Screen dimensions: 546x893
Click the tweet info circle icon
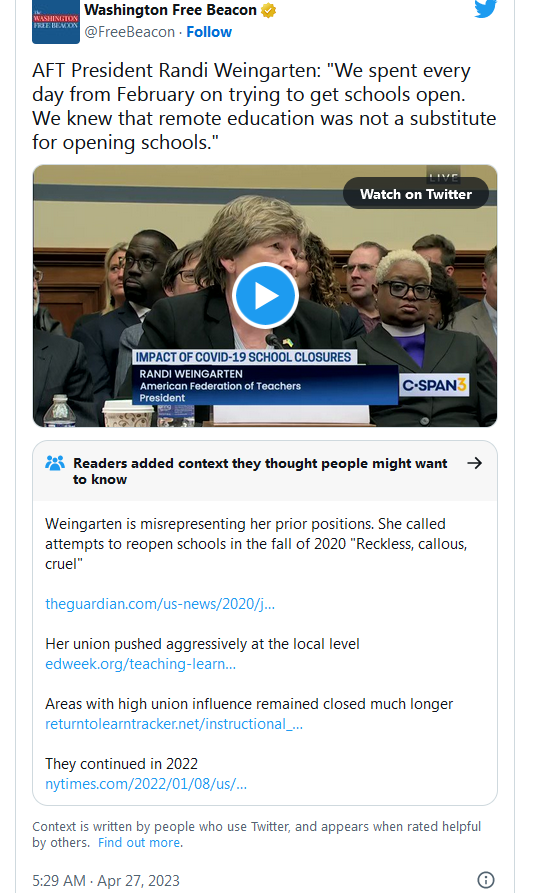486,880
